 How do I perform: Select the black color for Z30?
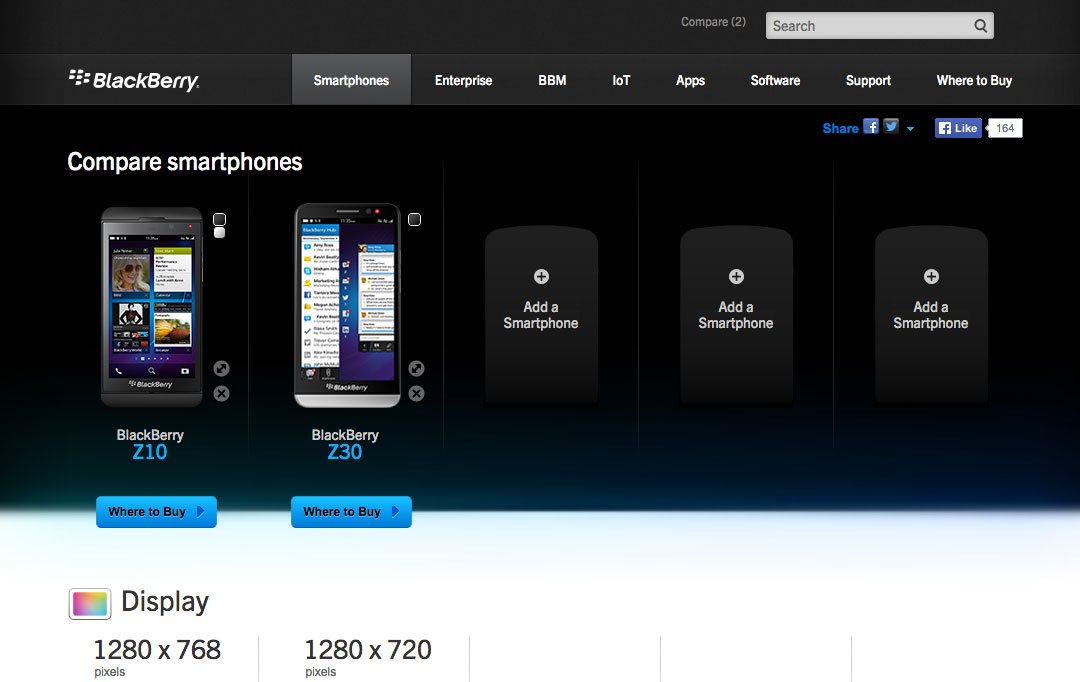pos(414,219)
